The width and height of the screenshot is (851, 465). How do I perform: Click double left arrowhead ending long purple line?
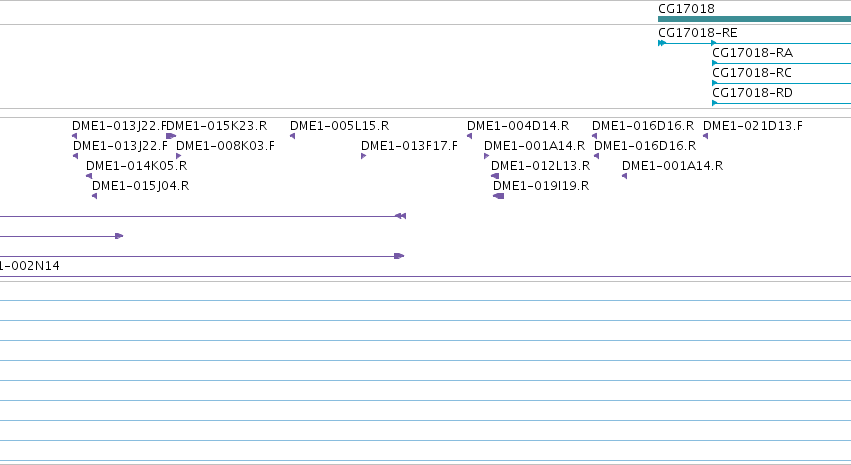click(x=401, y=216)
